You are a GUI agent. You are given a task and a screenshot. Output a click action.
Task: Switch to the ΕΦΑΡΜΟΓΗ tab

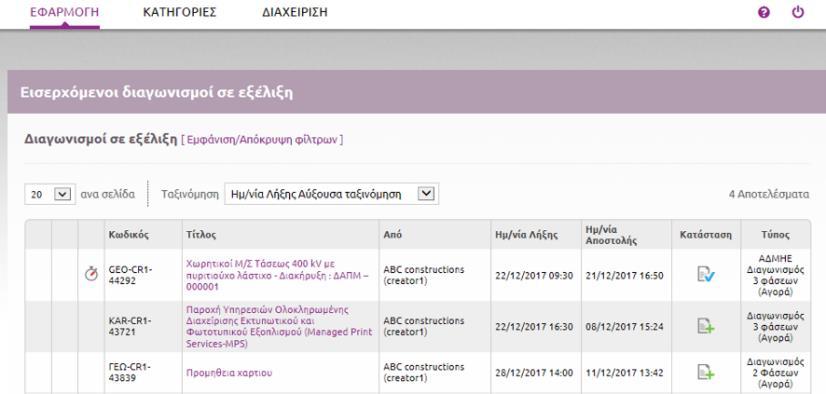(64, 12)
